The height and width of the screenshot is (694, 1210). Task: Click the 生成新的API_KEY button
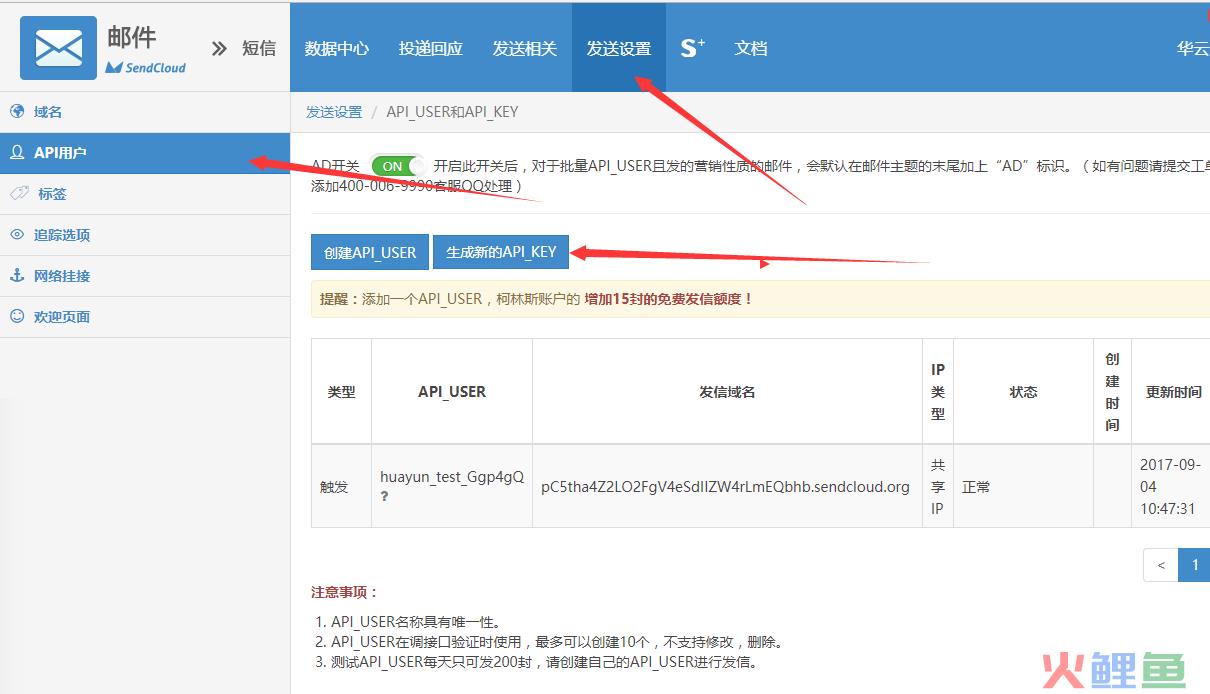[501, 252]
